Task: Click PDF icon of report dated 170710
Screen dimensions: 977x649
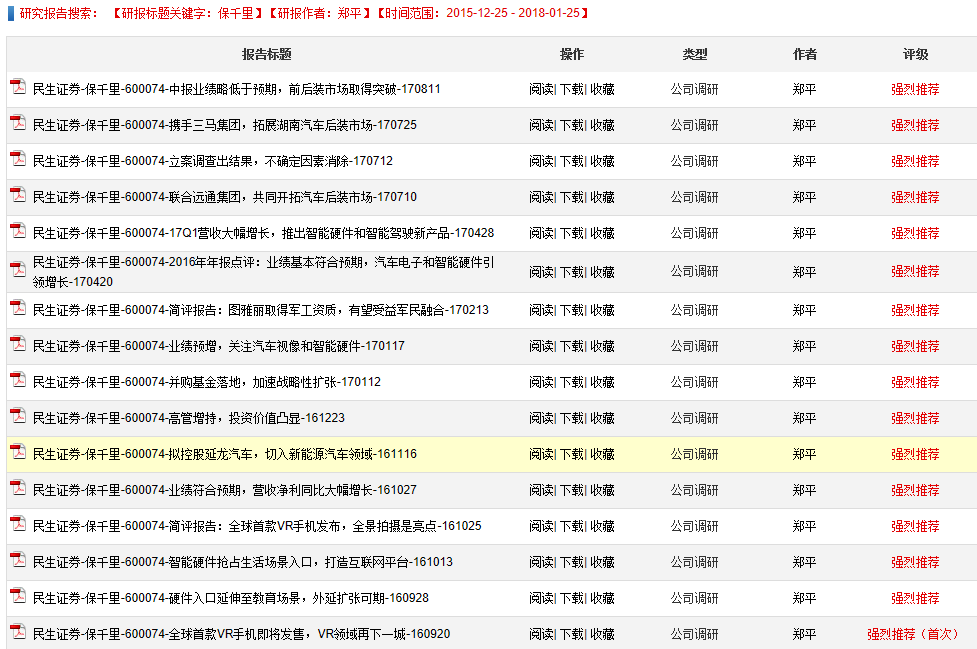Action: point(18,195)
